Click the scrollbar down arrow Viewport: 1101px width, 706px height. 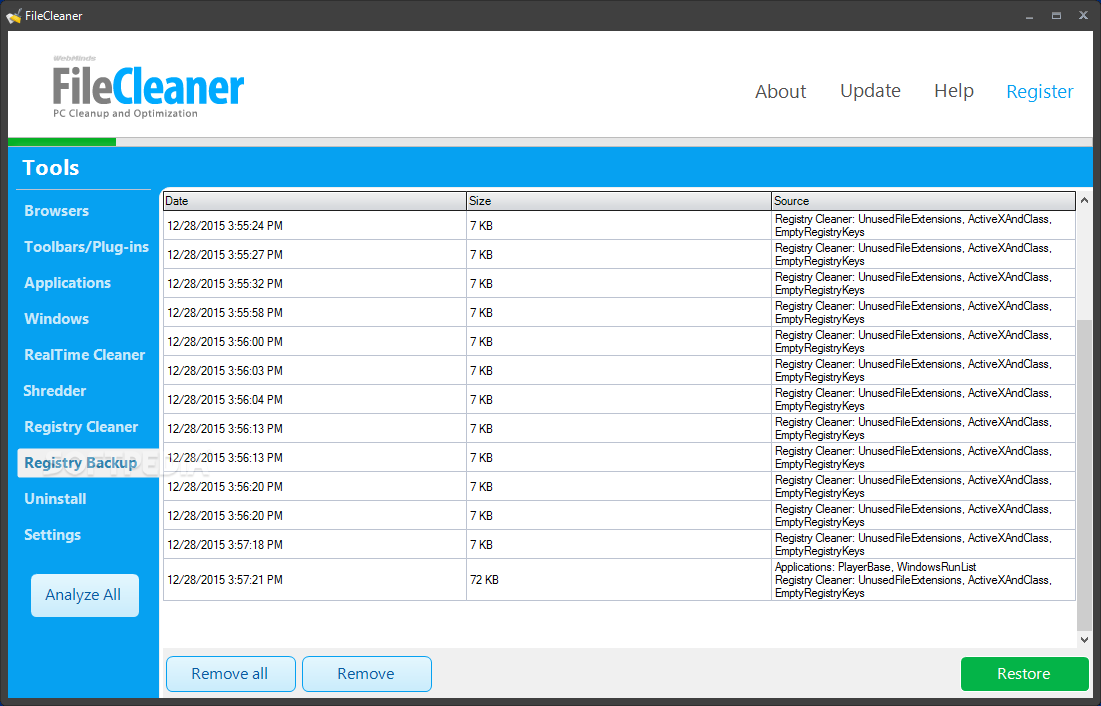(1084, 639)
